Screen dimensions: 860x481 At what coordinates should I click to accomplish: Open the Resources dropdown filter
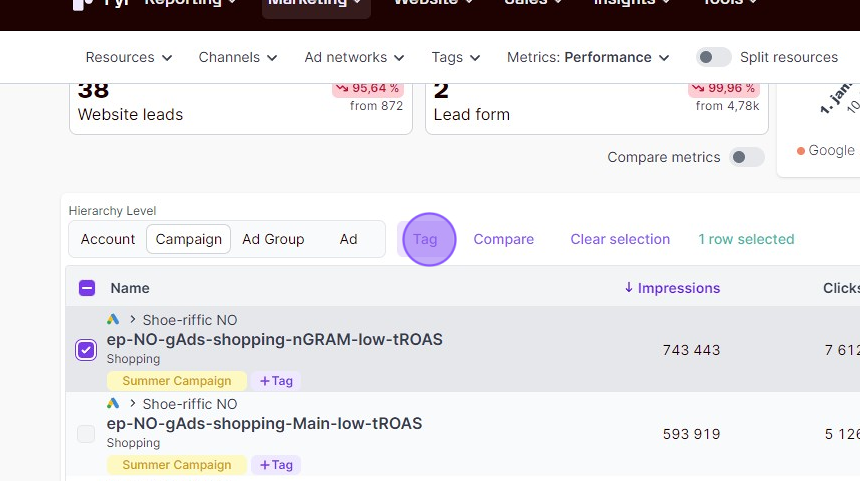pos(129,57)
